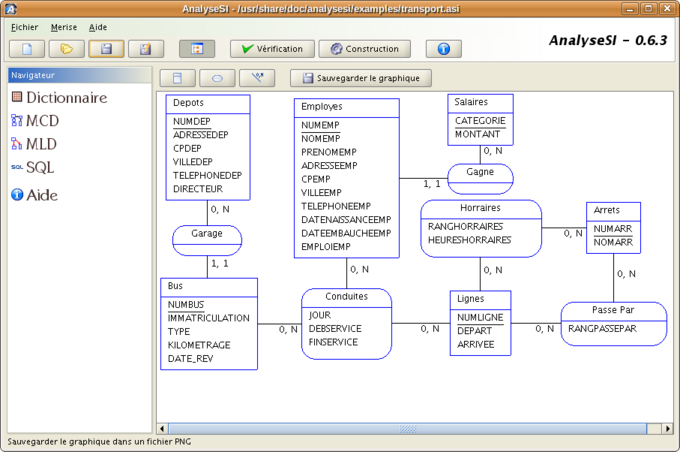Click the open folder icon

coord(67,48)
